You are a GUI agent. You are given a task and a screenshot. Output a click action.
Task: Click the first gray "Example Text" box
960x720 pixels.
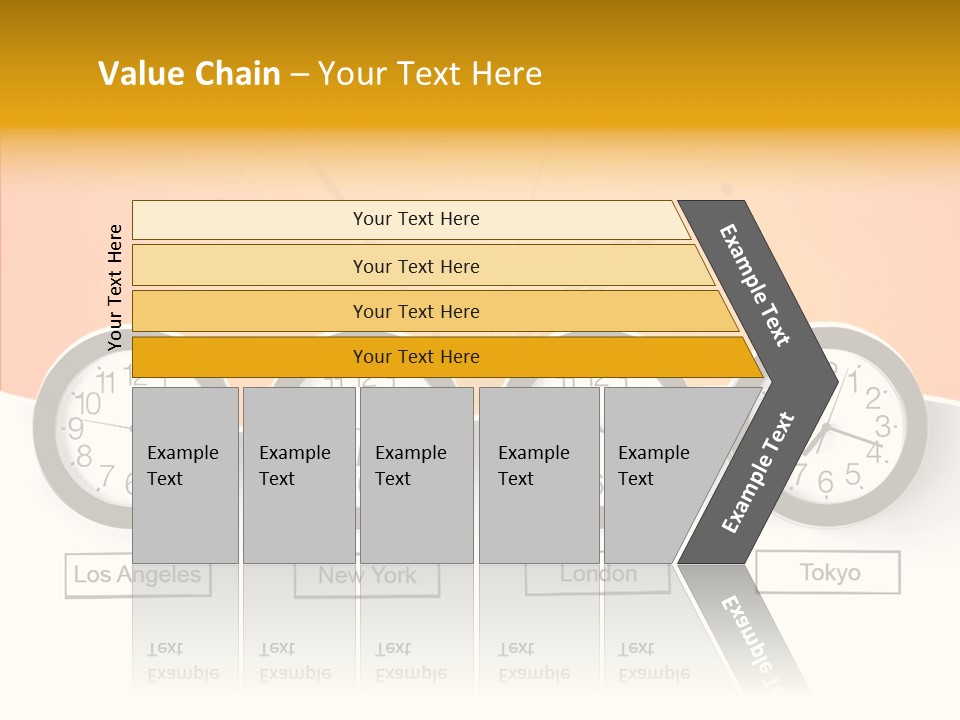click(x=185, y=475)
